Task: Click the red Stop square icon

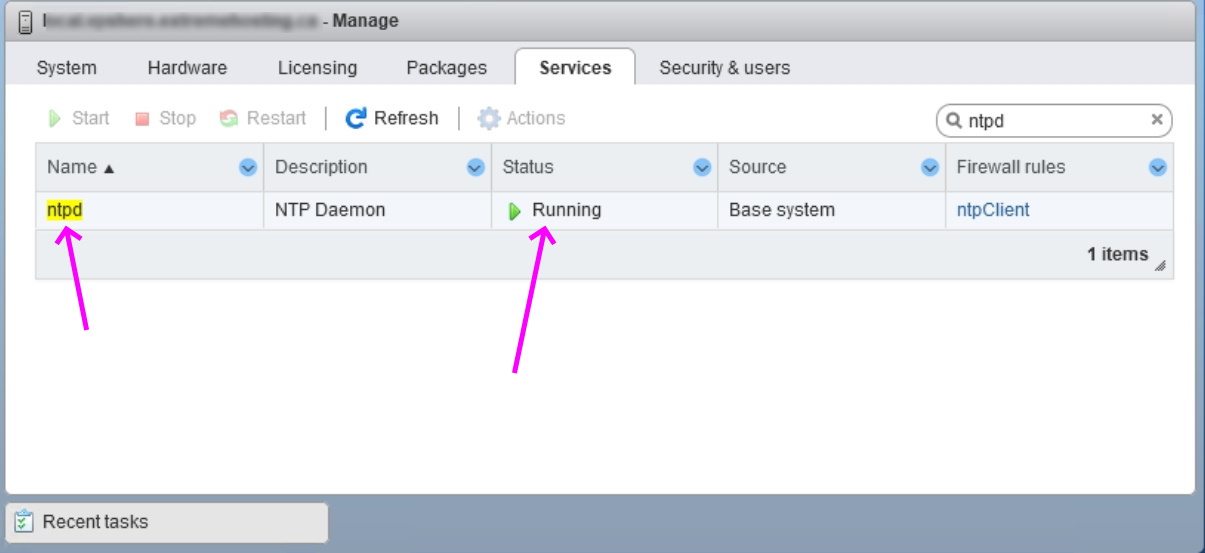Action: (142, 119)
